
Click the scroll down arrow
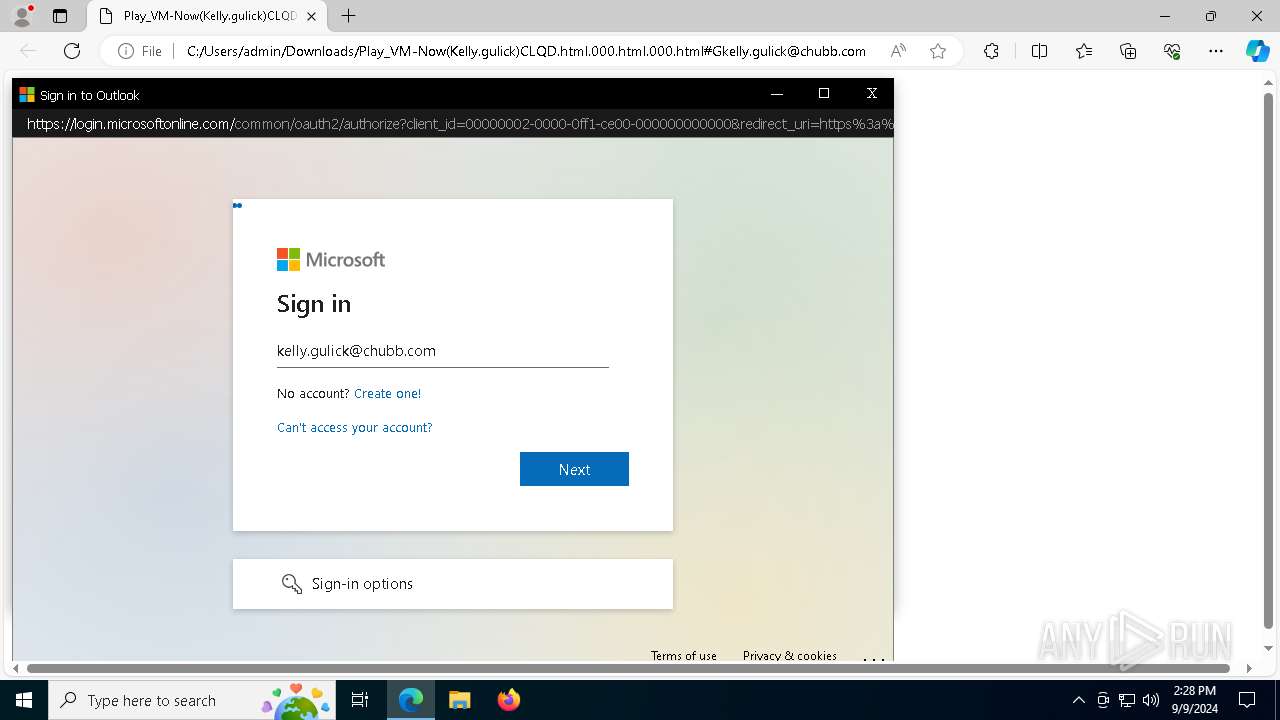click(x=1269, y=649)
